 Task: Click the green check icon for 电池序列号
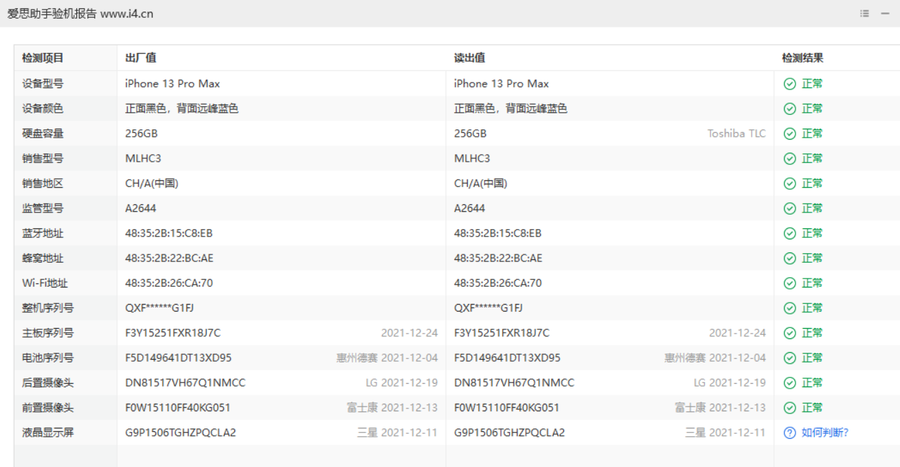click(x=790, y=358)
